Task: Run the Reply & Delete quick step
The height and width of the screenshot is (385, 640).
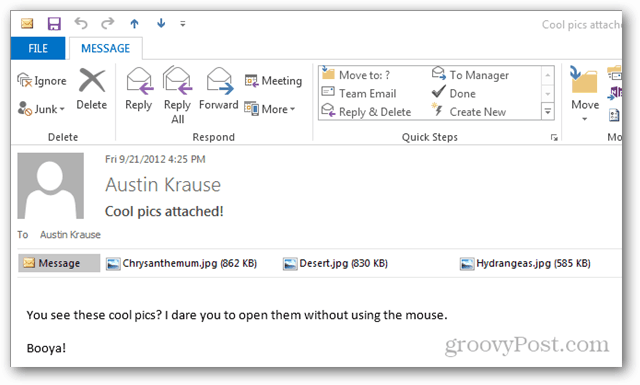Action: pos(366,112)
